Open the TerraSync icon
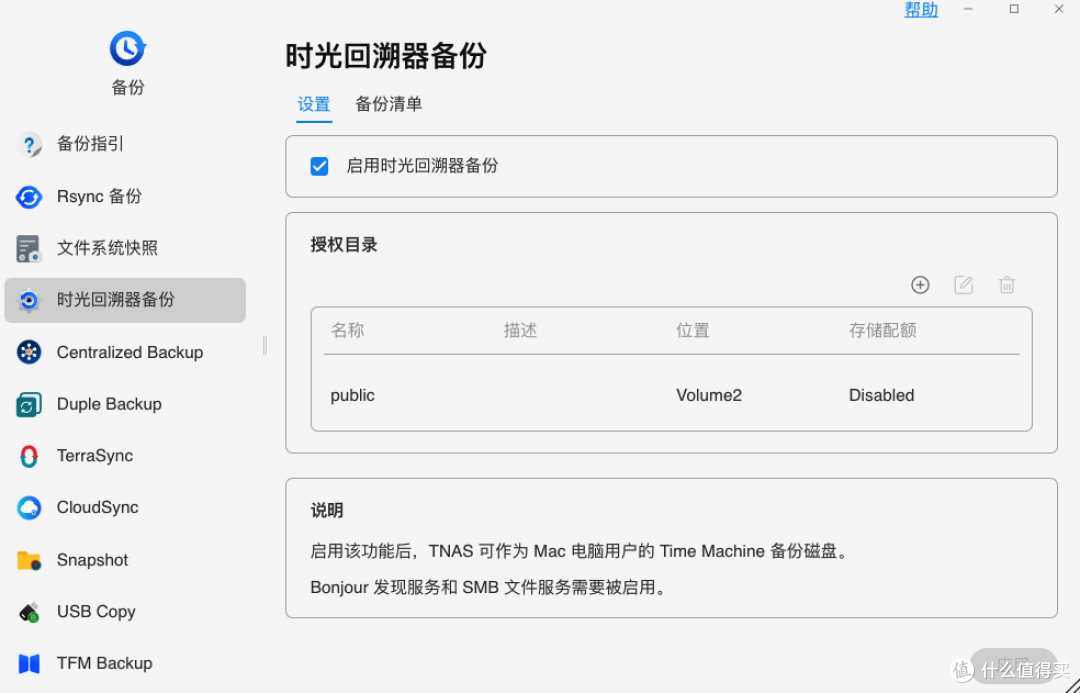Screen dimensions: 1080x693 29,456
